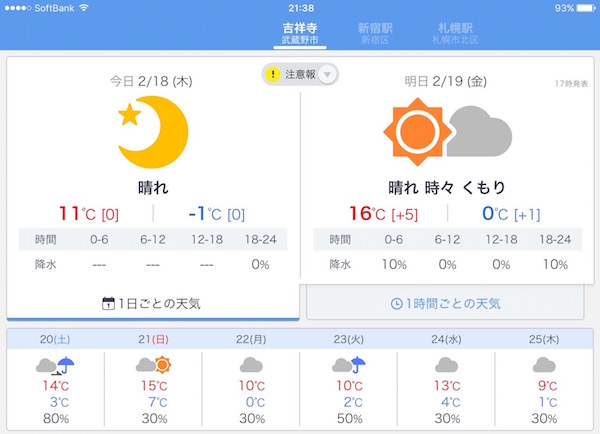Screen dimensions: 600x434
Task: Tap the cloud icon for 24(水)
Action: [447, 365]
